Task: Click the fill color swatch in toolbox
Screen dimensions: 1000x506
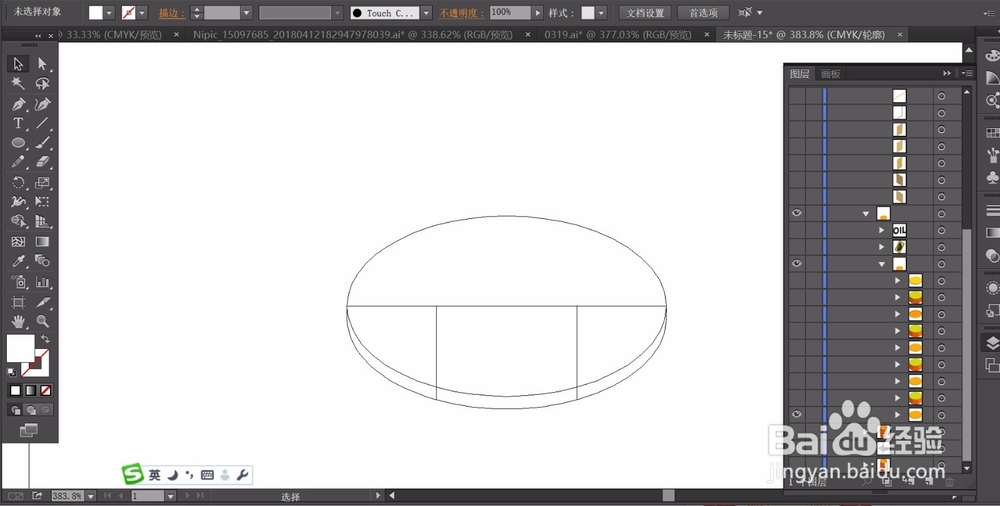Action: coord(20,348)
